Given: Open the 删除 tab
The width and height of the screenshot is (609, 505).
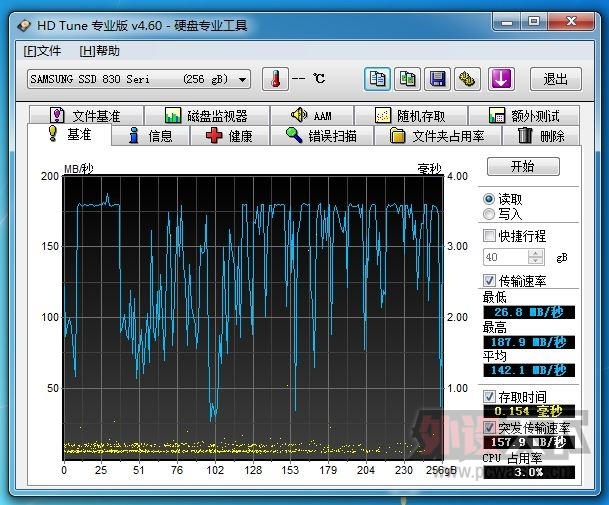Looking at the screenshot, I should click(541, 136).
